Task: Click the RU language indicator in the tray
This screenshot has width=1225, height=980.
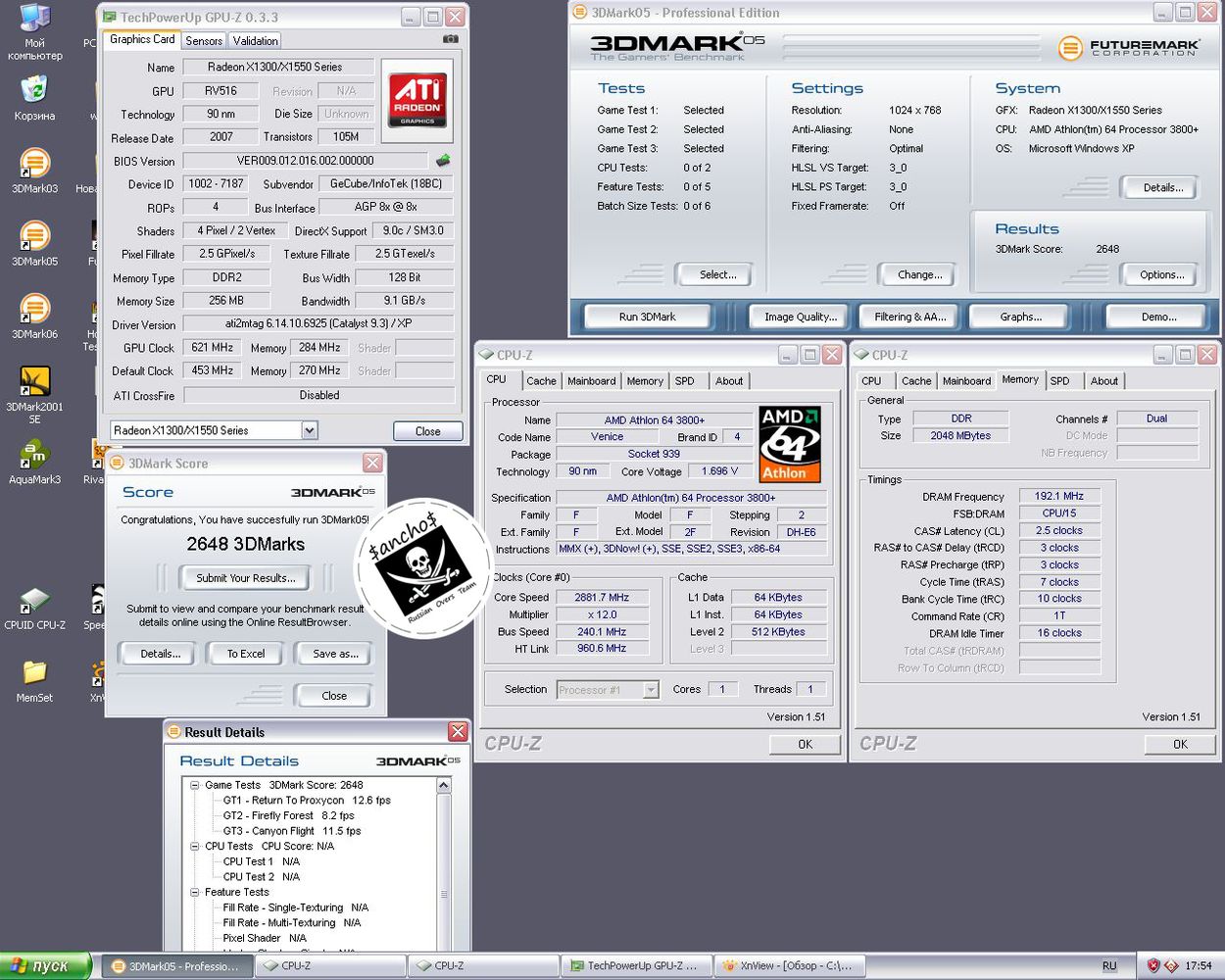Action: [x=1109, y=965]
